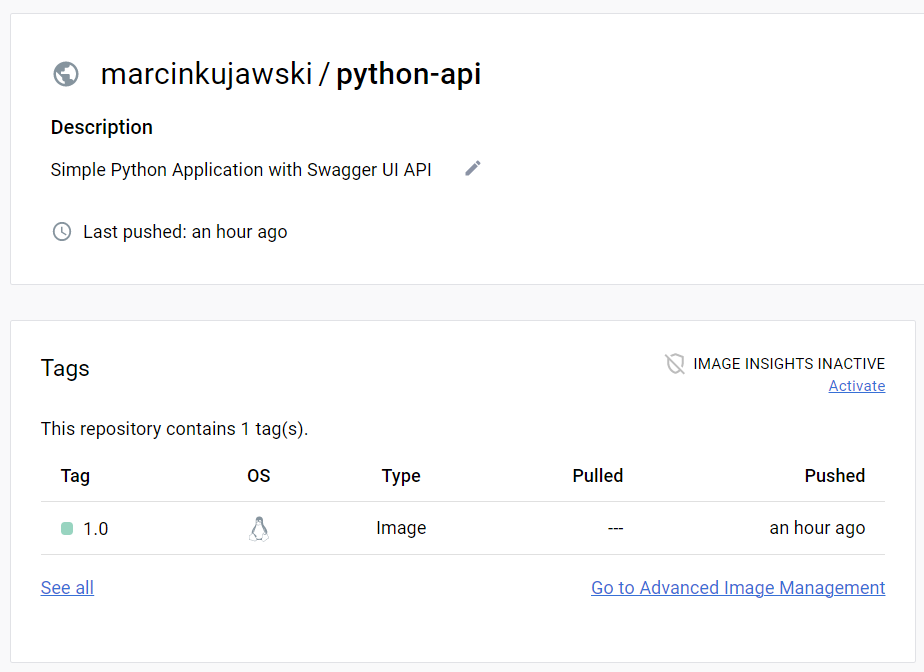Click the marcinkujawski namespace in the title
This screenshot has width=924, height=672.
[x=206, y=74]
